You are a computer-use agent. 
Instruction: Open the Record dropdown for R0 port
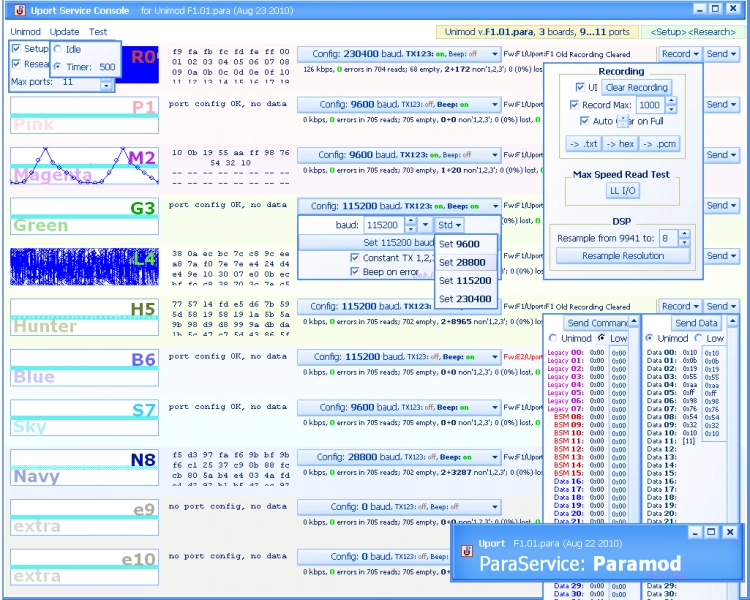coord(680,54)
